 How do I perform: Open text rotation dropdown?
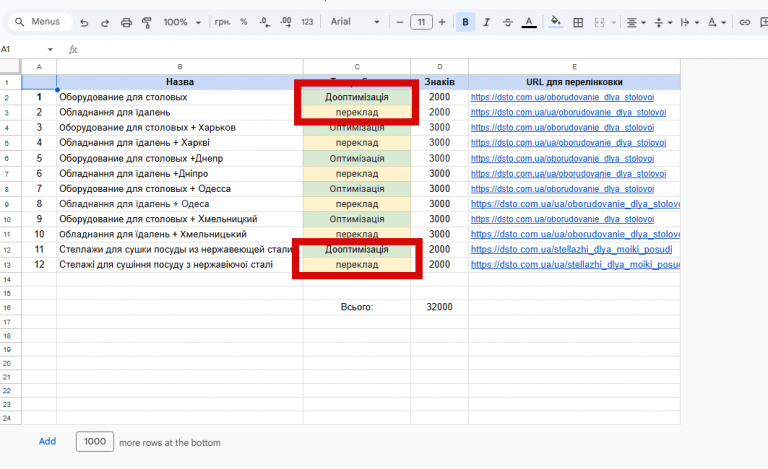pos(717,22)
